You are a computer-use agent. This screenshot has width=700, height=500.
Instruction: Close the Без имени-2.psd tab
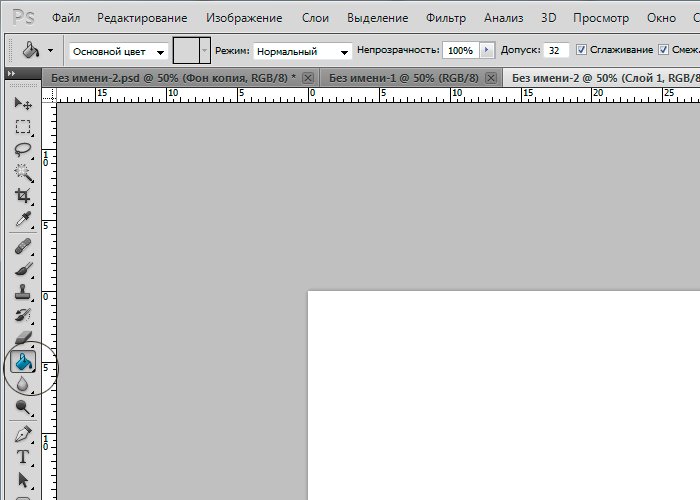(307, 78)
